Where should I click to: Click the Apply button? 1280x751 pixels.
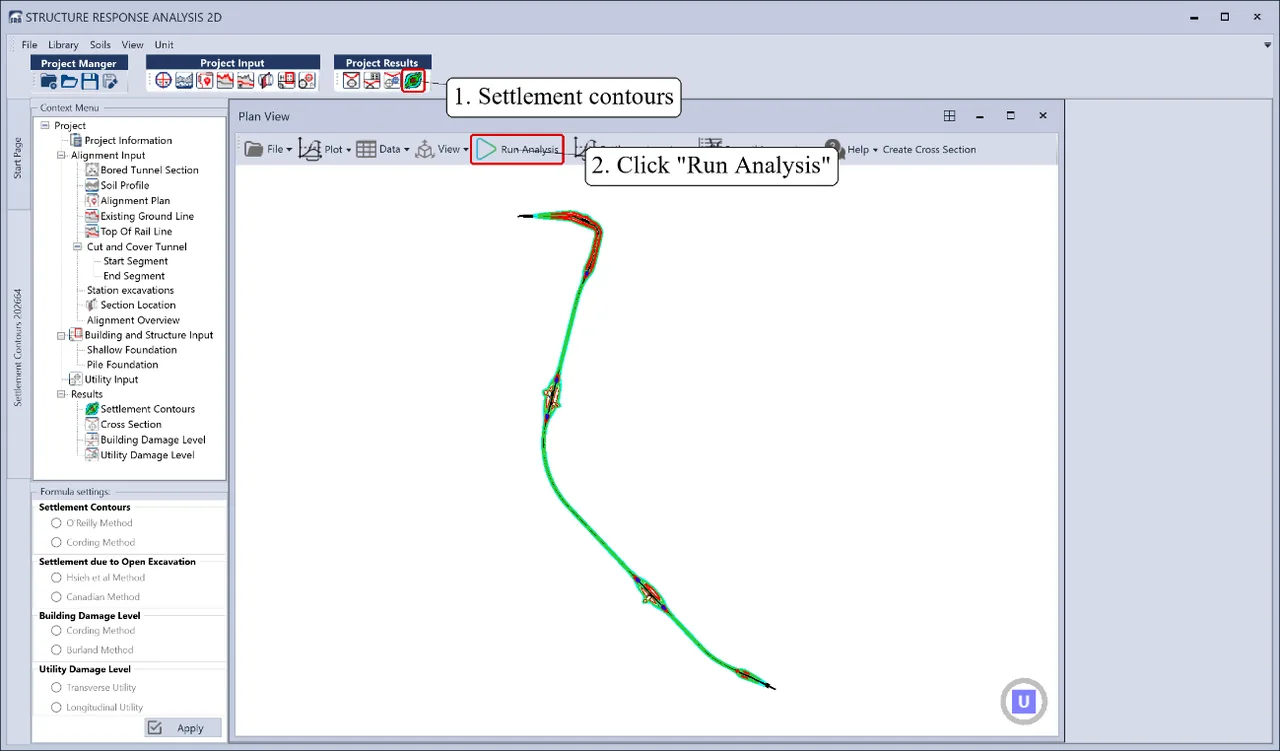click(183, 728)
